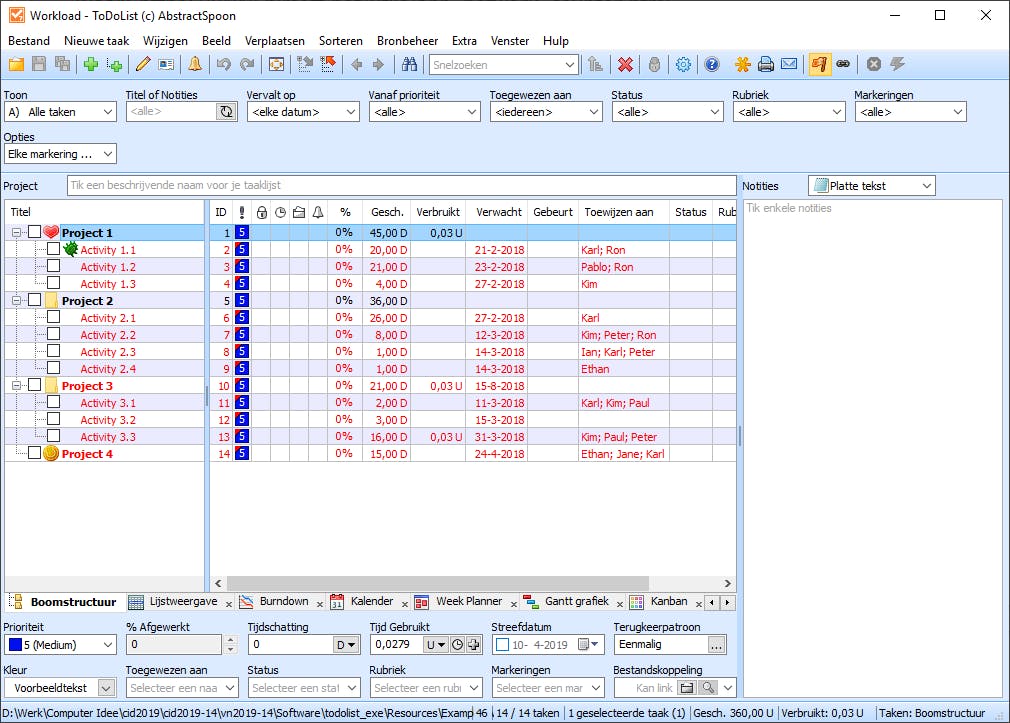
Task: Collapse the Project 3 tree node
Action: (17, 385)
